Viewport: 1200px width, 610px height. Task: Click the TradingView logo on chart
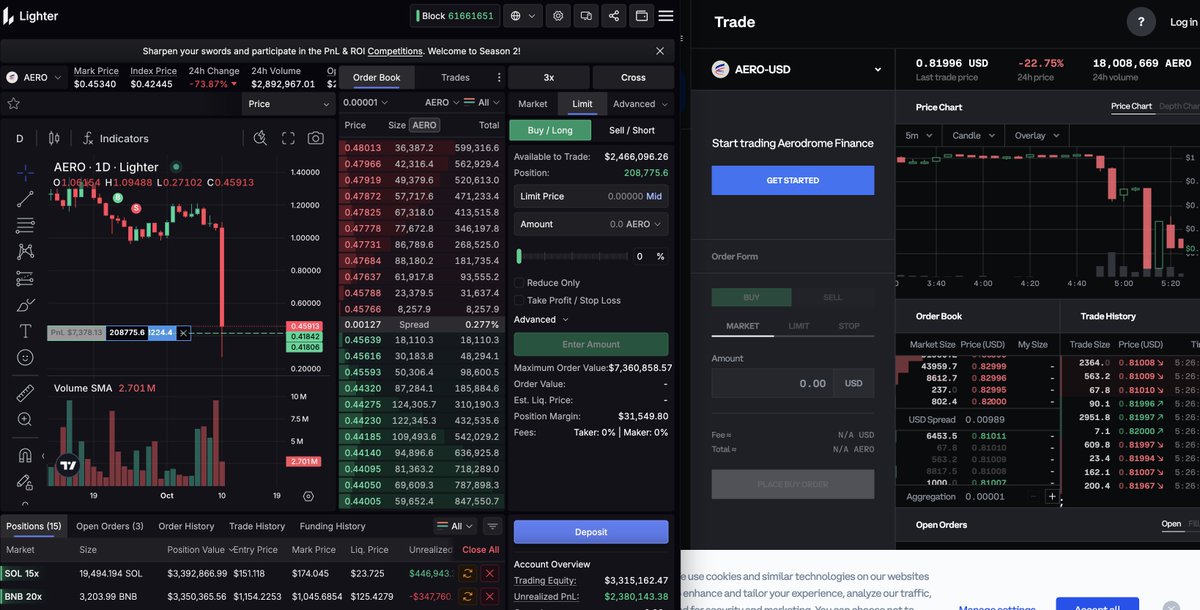(x=68, y=465)
